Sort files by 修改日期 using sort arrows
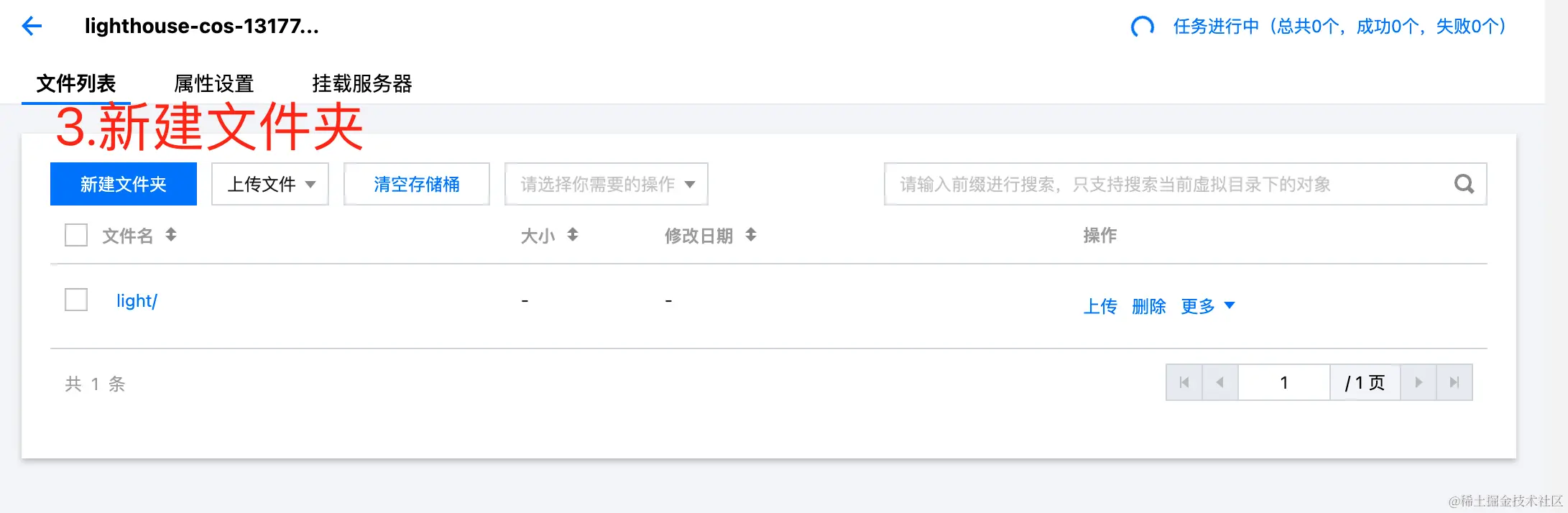 [x=750, y=235]
